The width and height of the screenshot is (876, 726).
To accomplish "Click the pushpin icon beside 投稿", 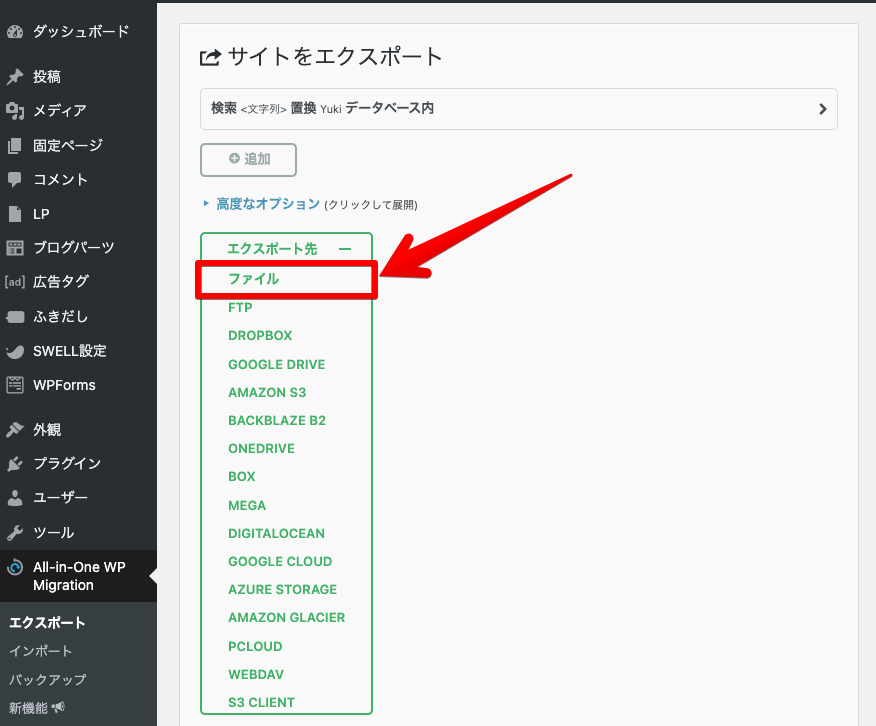I will click(15, 77).
